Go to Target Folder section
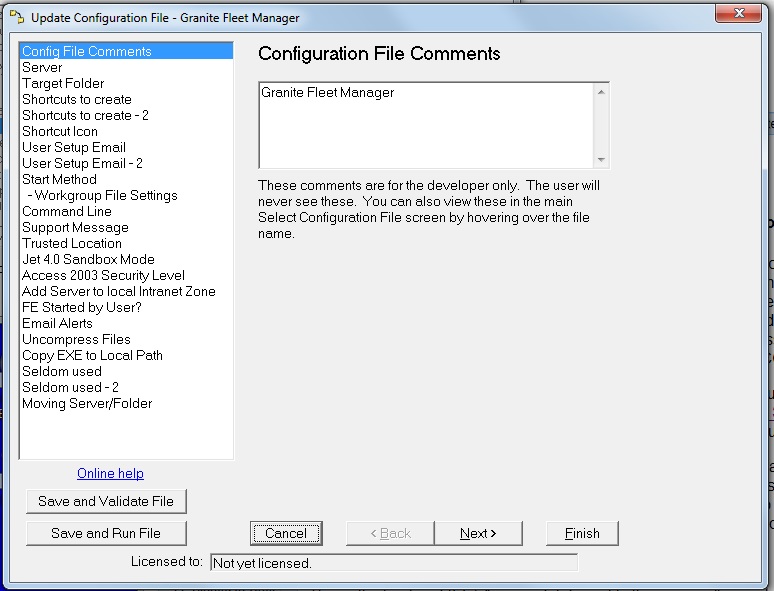The image size is (774, 591). pyautogui.click(x=126, y=83)
